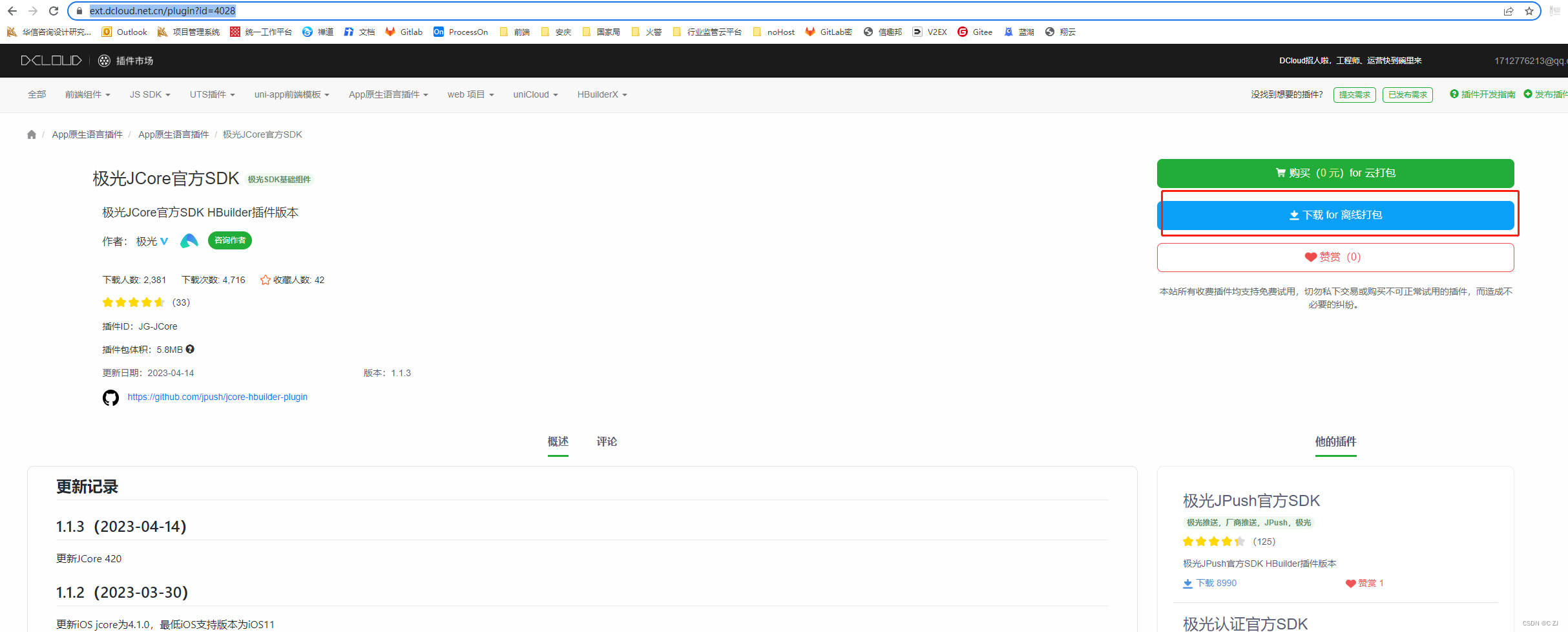Screen dimensions: 1568x632
Task: Click the first App原生语言插件 breadcrumb
Action: click(x=87, y=134)
